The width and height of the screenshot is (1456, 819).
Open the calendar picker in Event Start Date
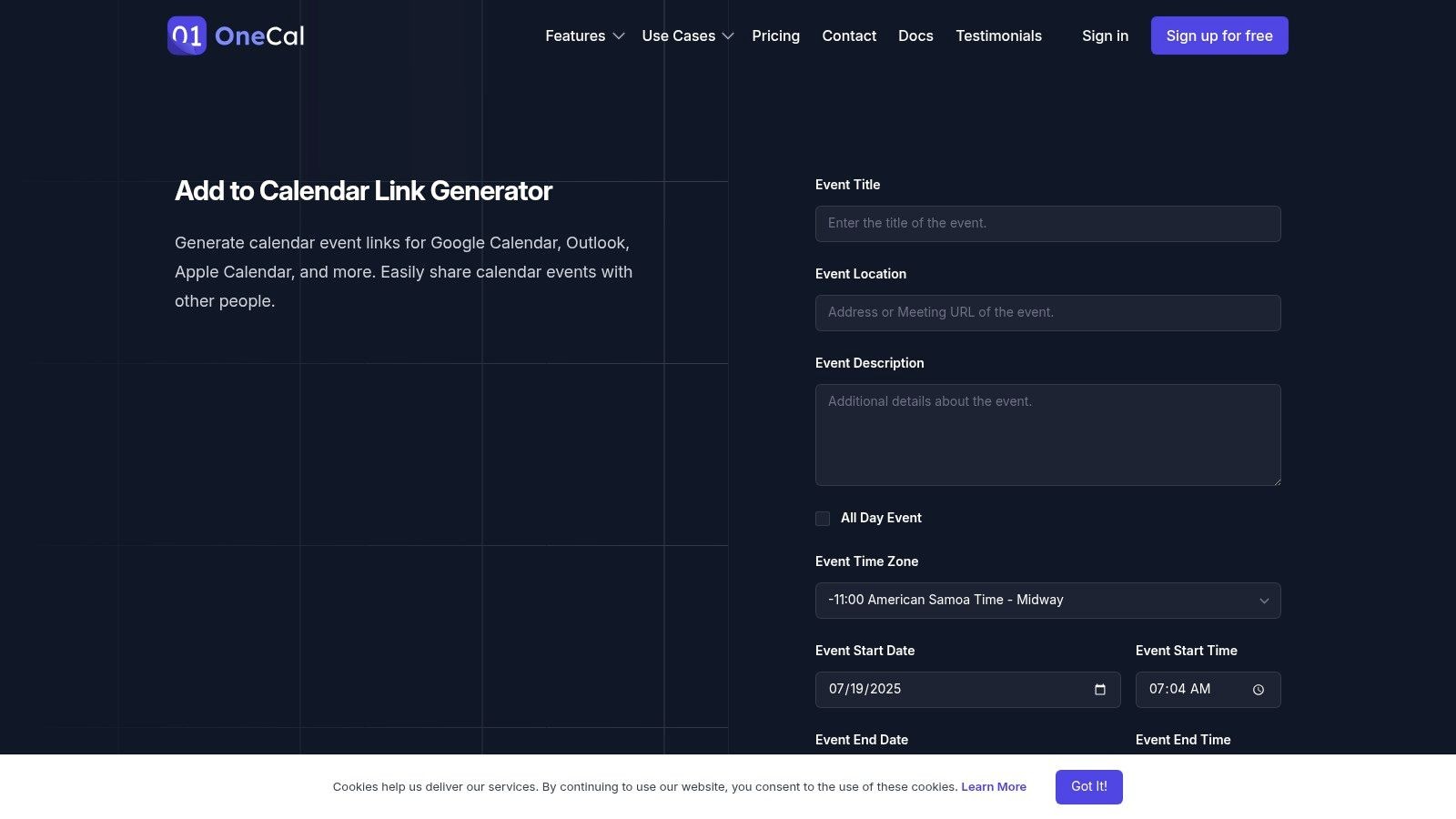1099,690
